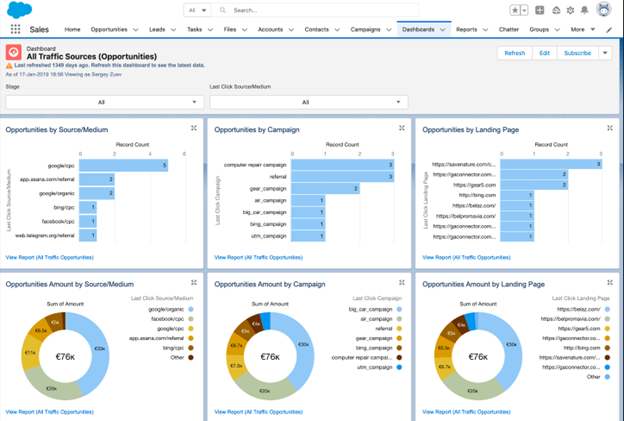Image resolution: width=624 pixels, height=421 pixels.
Task: Open the Accounts tab dropdown chevron
Action: coord(291,30)
